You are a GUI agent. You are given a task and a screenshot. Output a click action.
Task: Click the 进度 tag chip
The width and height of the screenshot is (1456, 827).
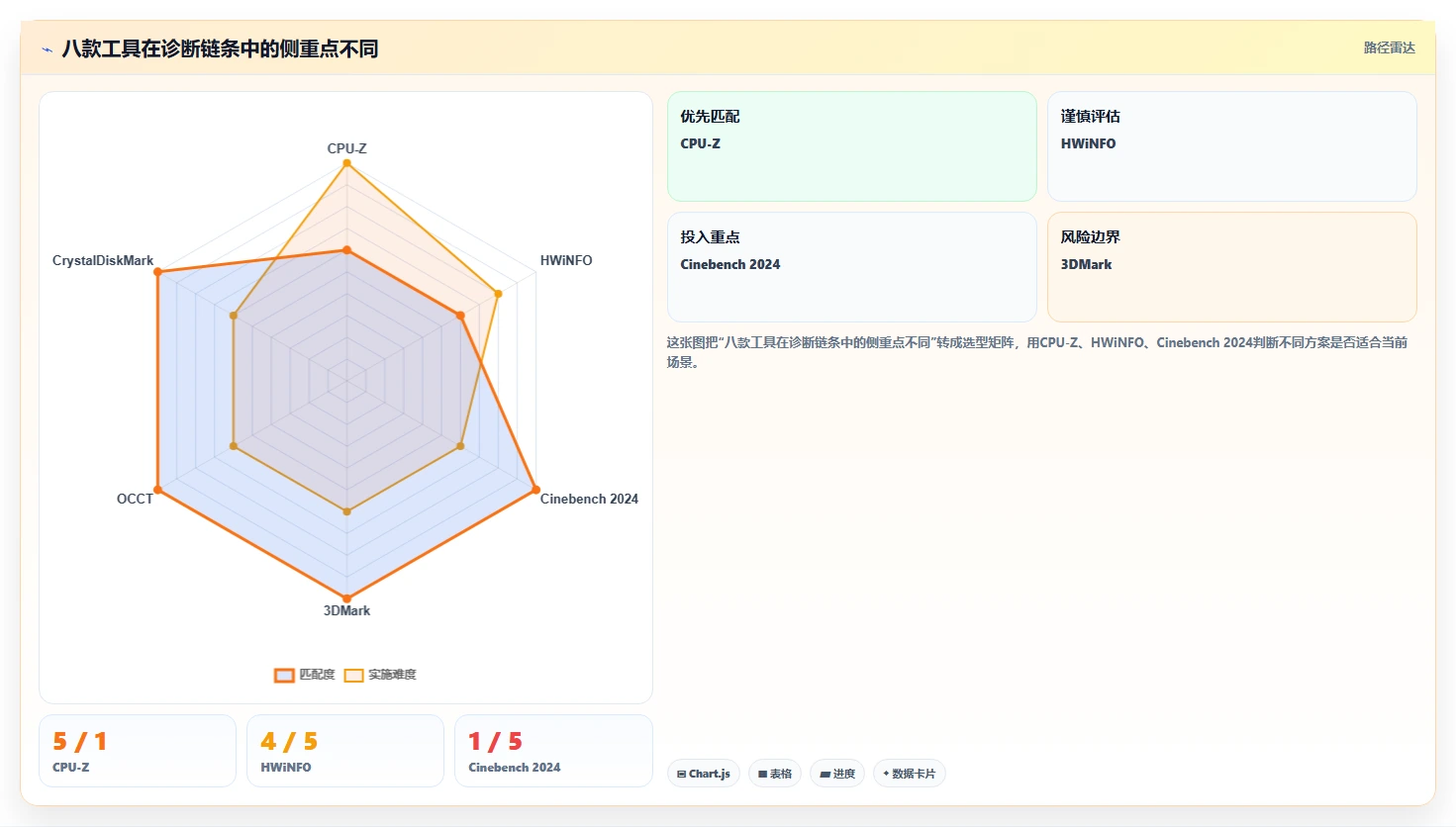pyautogui.click(x=837, y=774)
